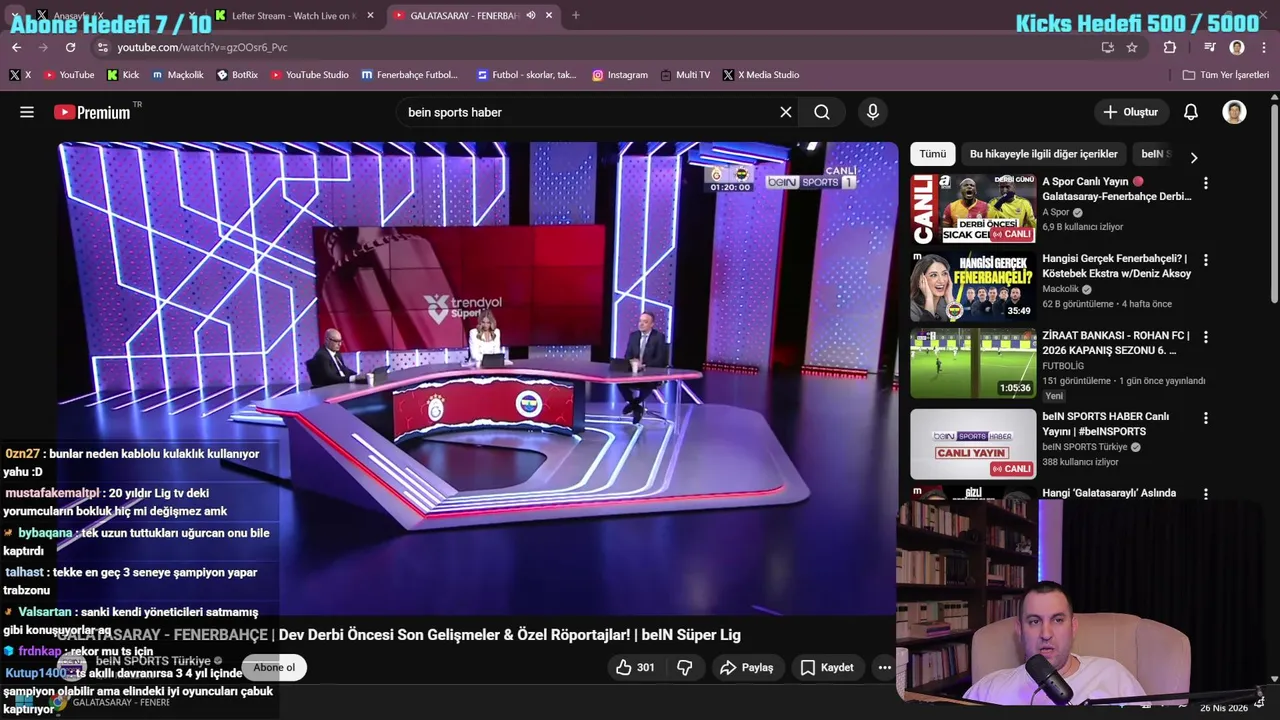Show more filter chips with the right chevron
Viewport: 1280px width, 720px height.
coord(1193,157)
